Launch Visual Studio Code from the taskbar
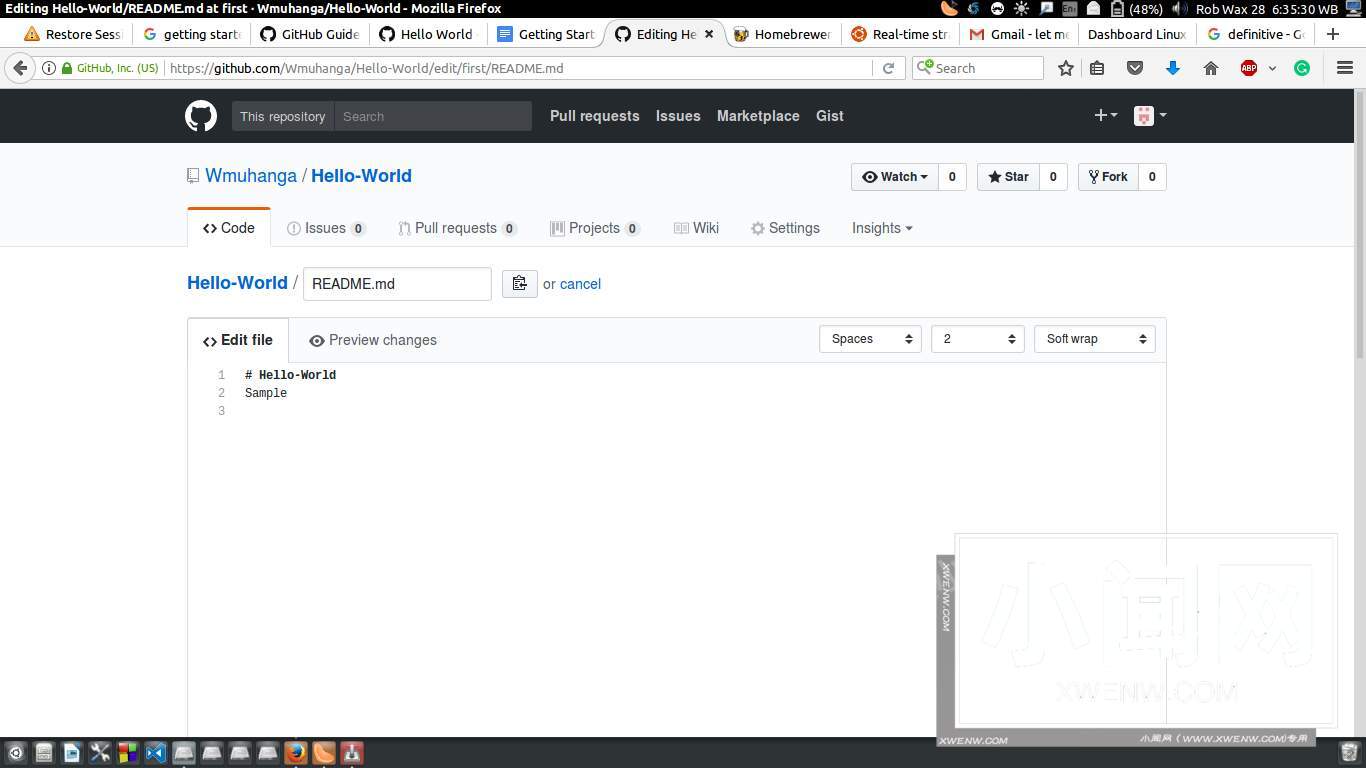This screenshot has width=1366, height=768. [x=155, y=753]
